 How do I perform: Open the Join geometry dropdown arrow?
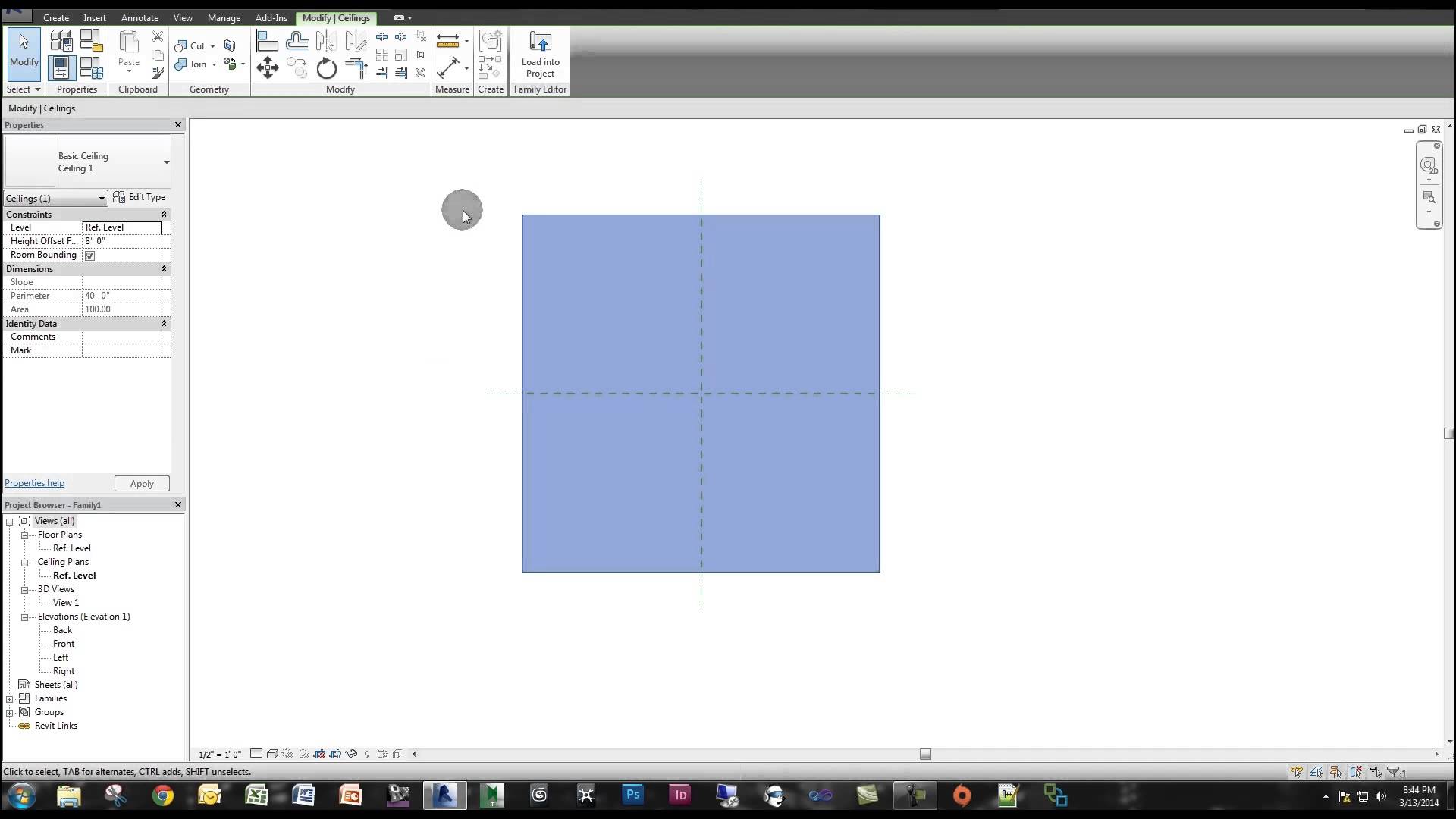214,64
